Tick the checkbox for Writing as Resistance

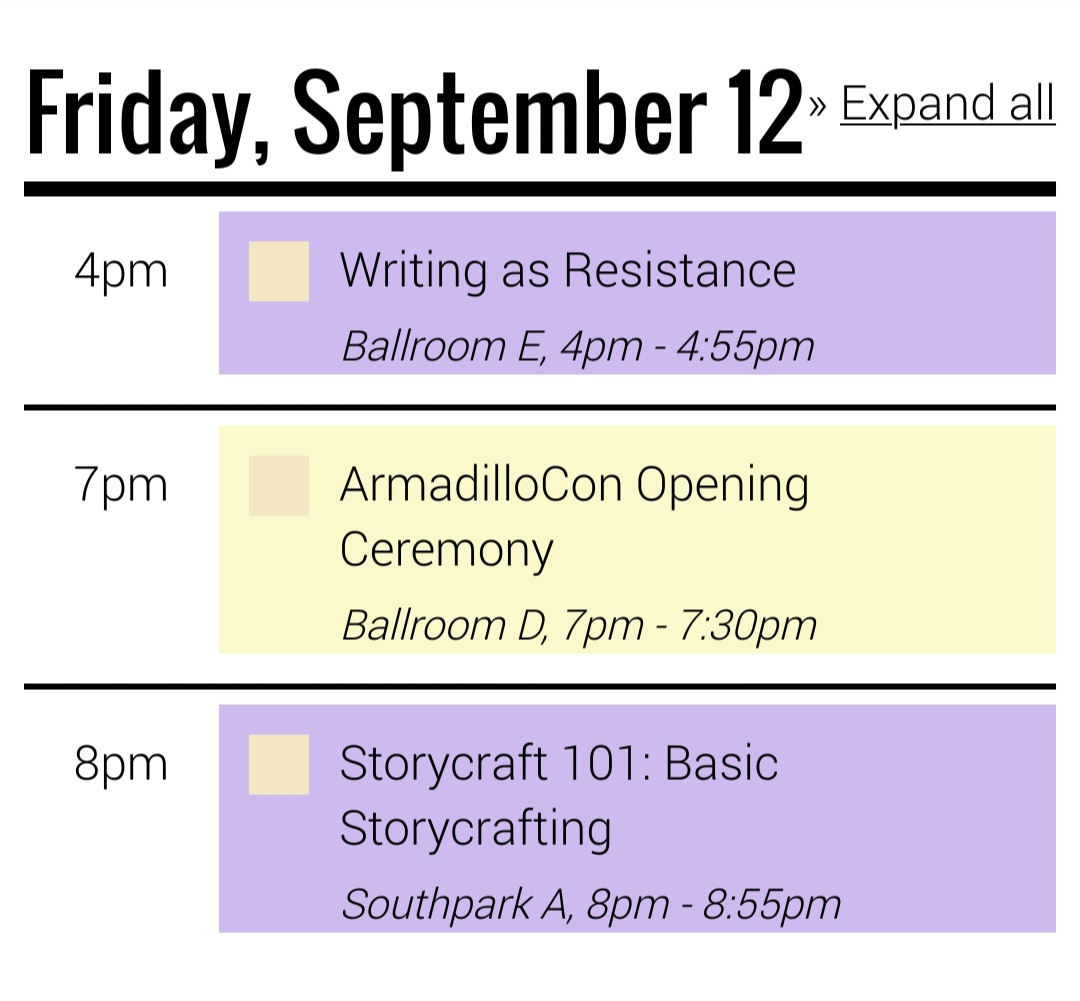pyautogui.click(x=279, y=271)
